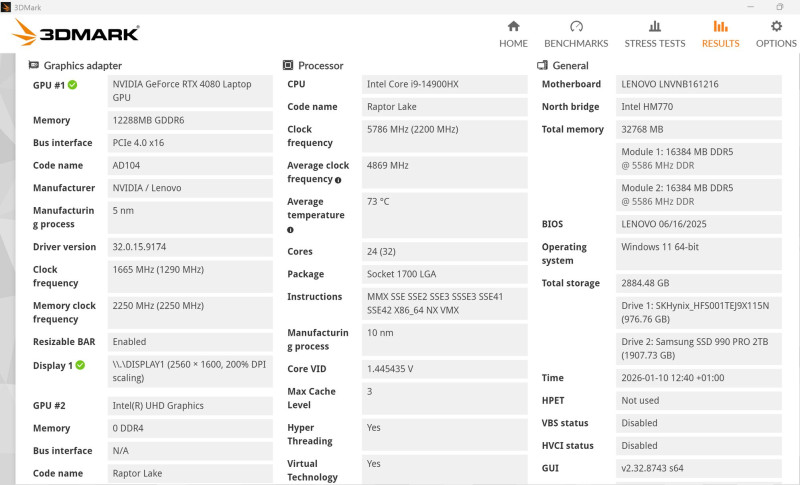
Task: Select the GPU name NVIDIA GeForce RTX 4080 Laptop
Action: tap(190, 91)
